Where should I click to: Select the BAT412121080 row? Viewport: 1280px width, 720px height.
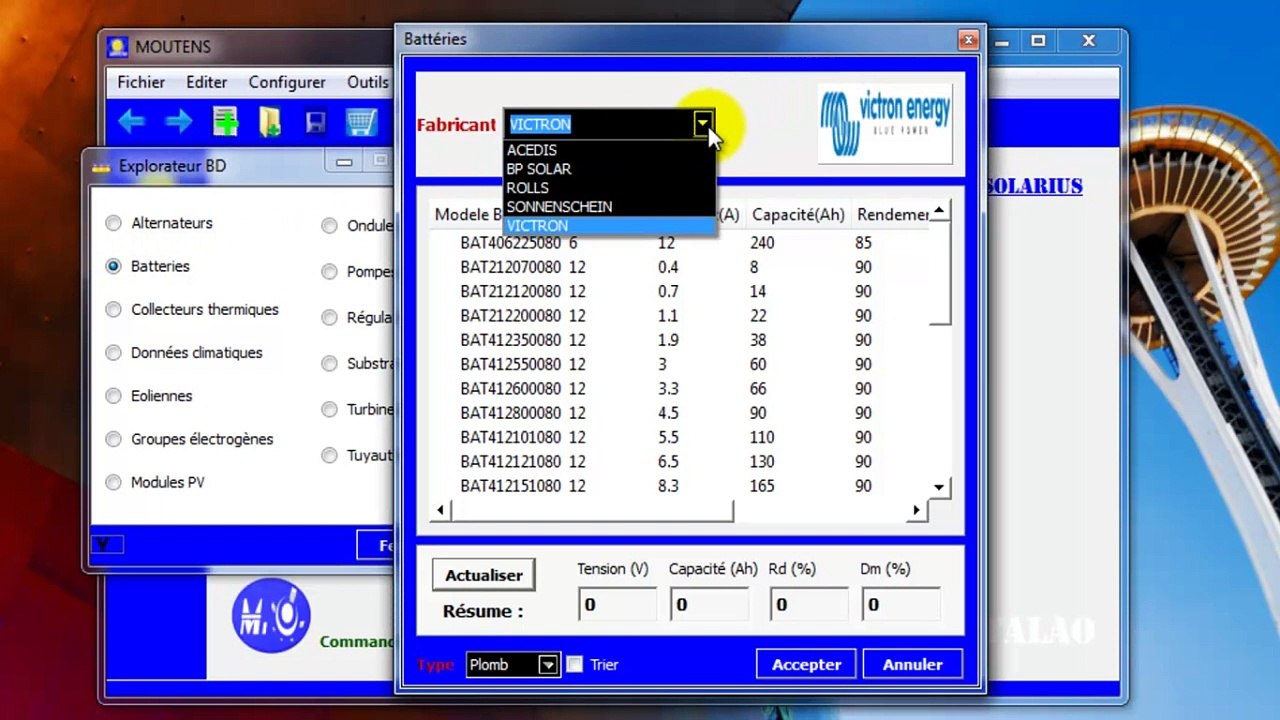[680, 462]
